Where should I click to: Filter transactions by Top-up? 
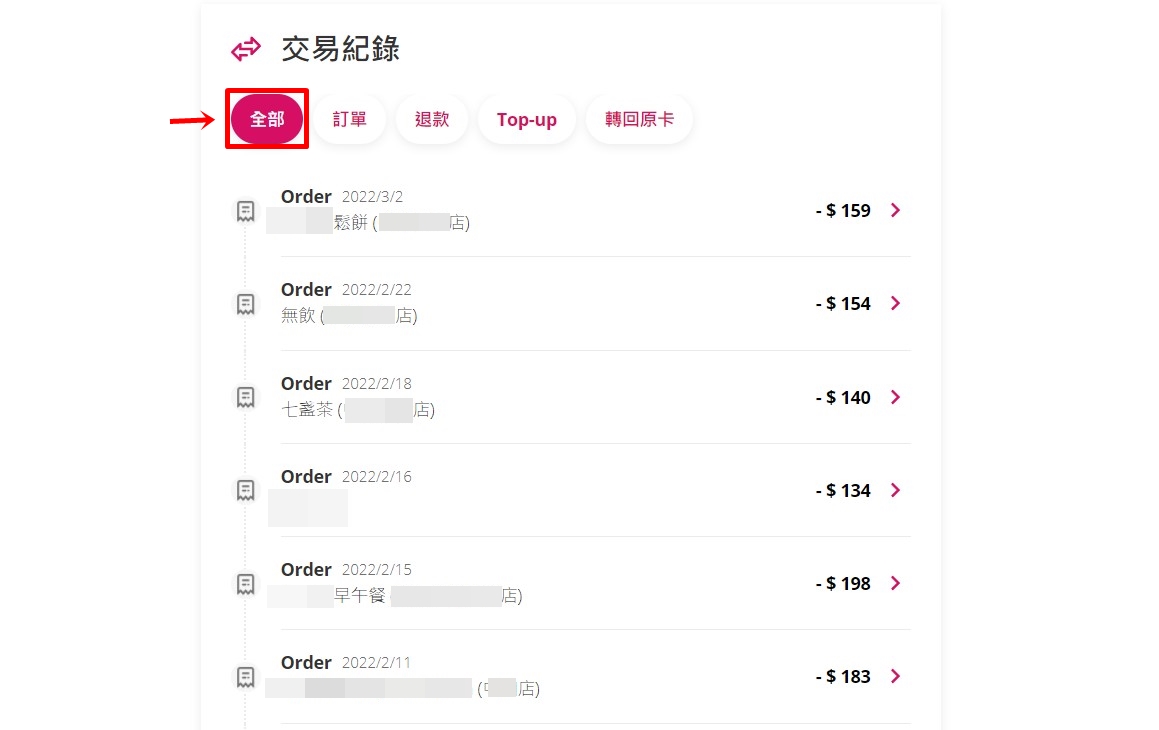[x=526, y=119]
